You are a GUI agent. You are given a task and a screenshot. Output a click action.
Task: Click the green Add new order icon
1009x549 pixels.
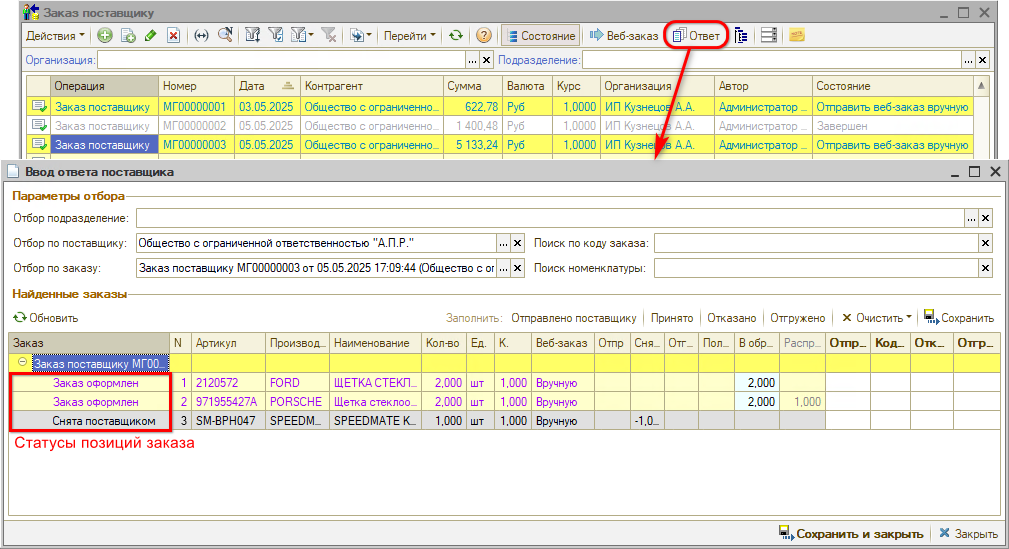105,35
